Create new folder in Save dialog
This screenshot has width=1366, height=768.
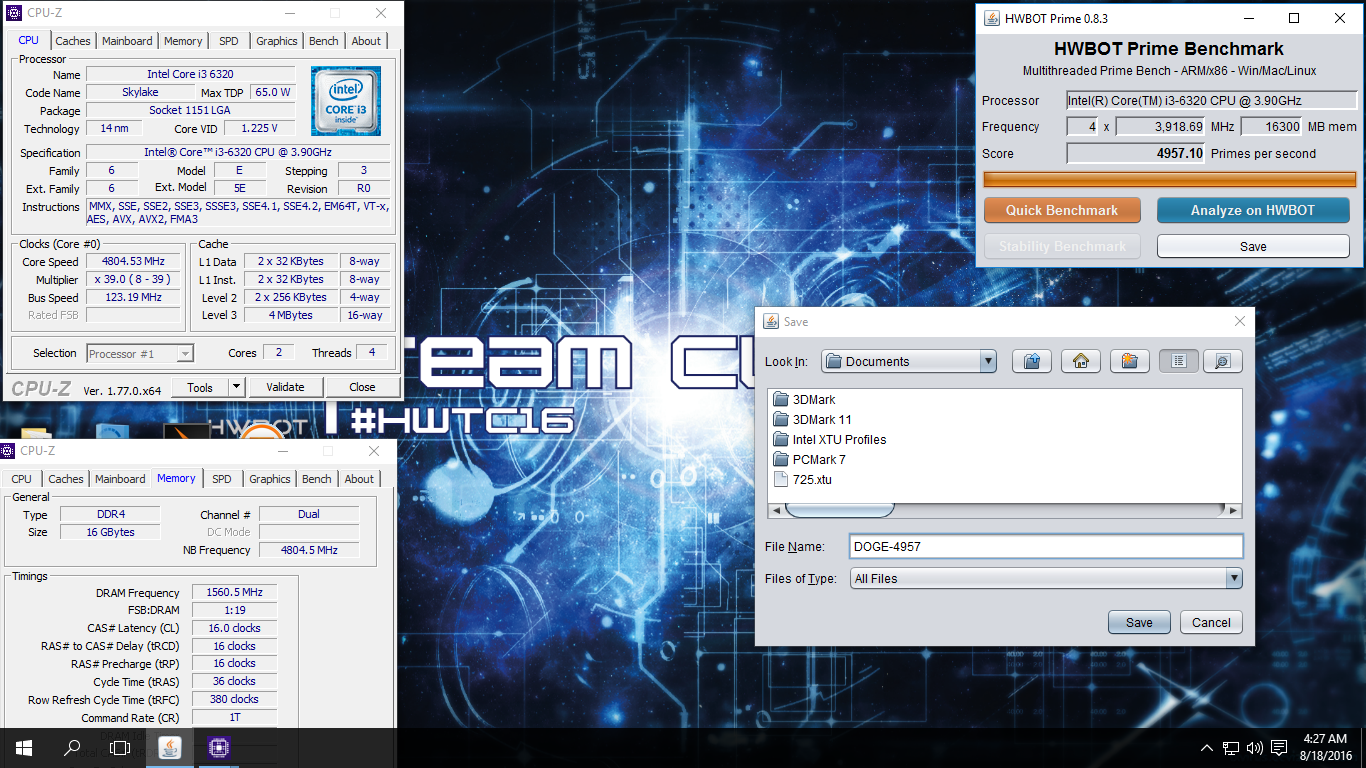pos(1129,362)
